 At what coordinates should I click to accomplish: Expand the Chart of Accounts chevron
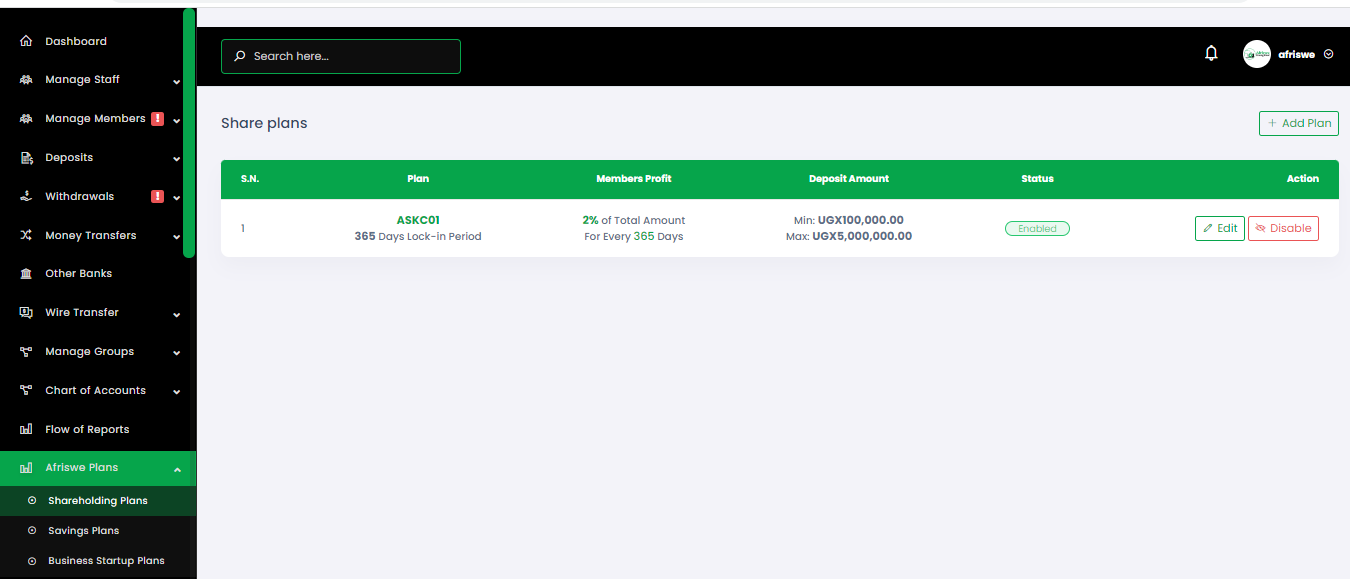177,392
